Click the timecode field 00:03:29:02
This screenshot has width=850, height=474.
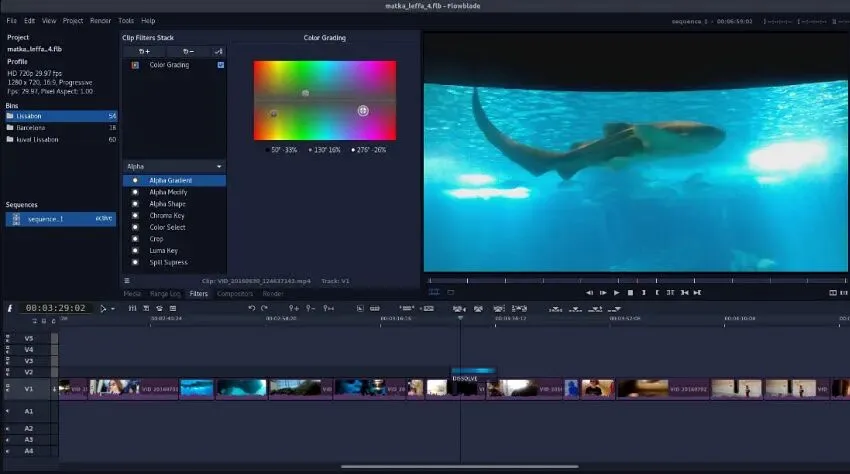click(x=56, y=308)
